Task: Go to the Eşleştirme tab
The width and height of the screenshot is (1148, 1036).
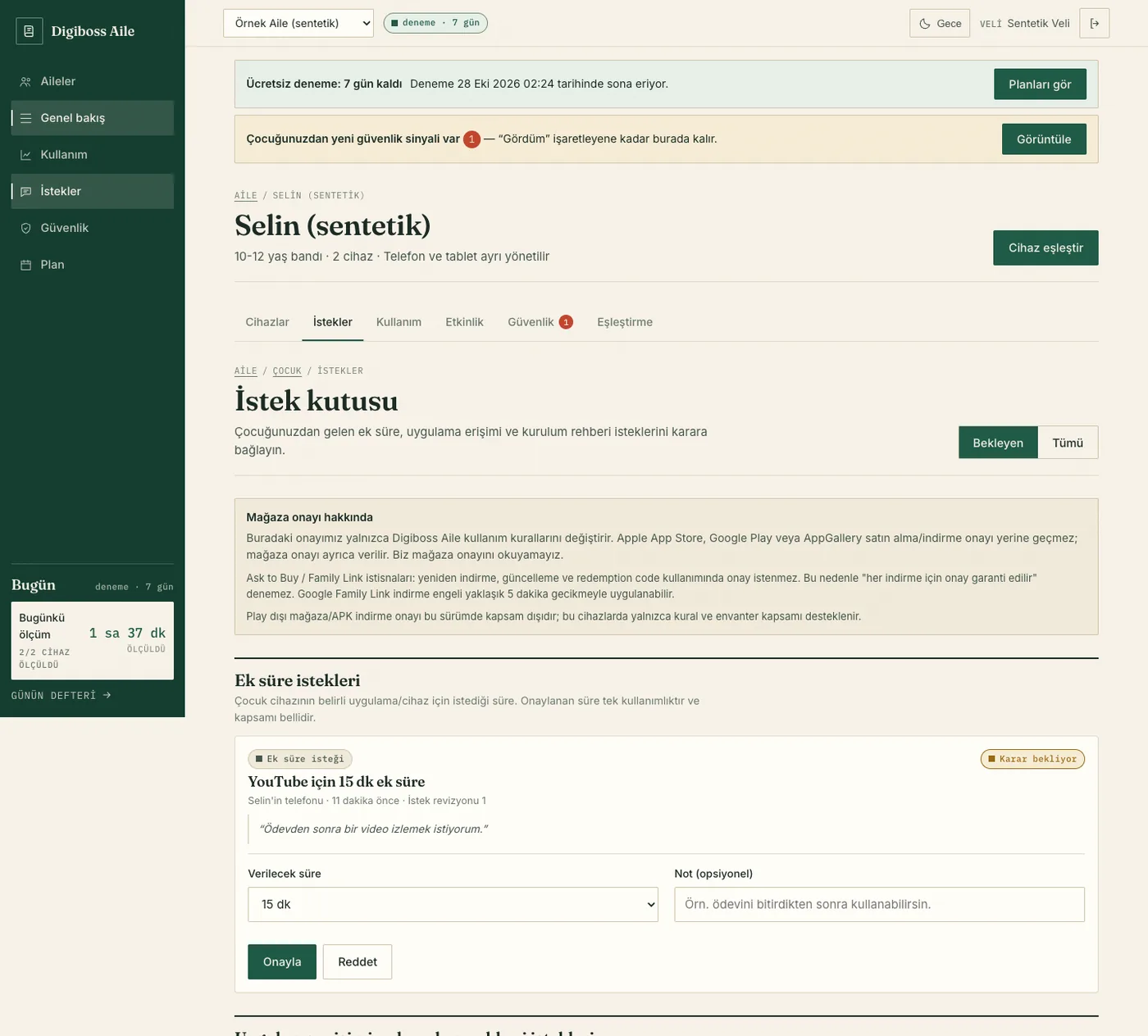Action: 625,322
